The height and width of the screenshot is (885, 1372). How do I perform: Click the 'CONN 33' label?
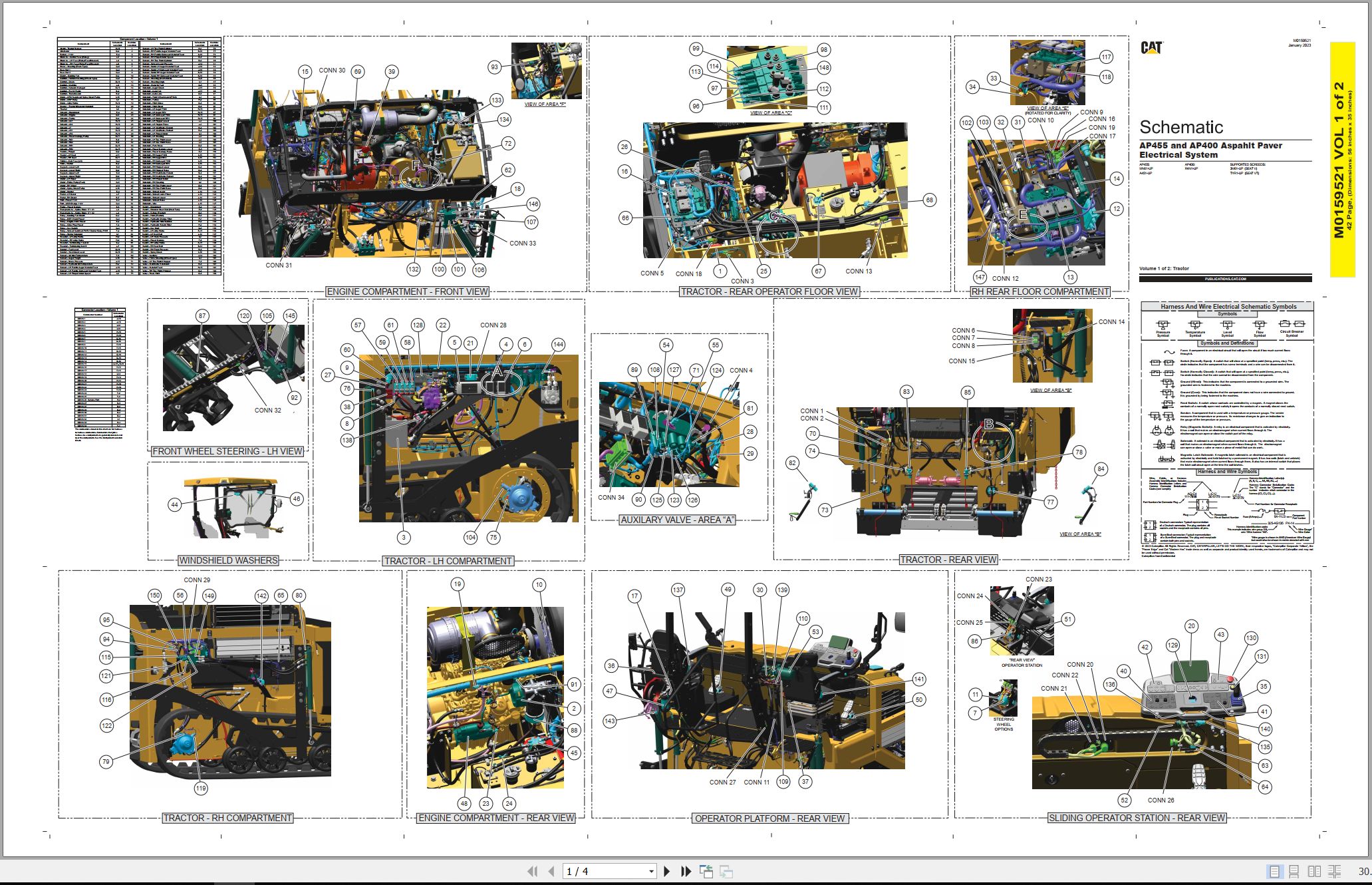click(523, 243)
